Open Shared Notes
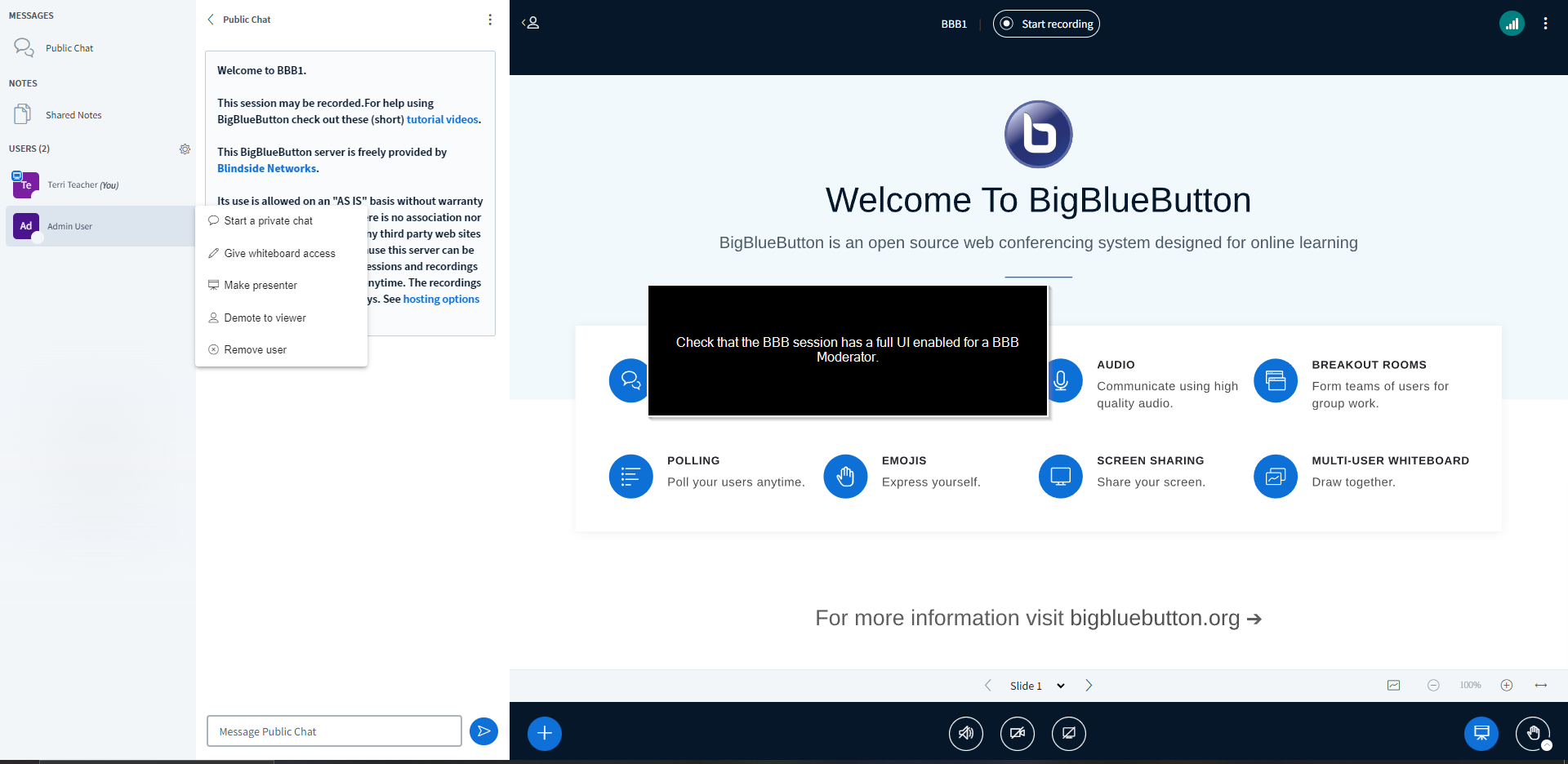Viewport: 1568px width, 764px height. pyautogui.click(x=98, y=115)
